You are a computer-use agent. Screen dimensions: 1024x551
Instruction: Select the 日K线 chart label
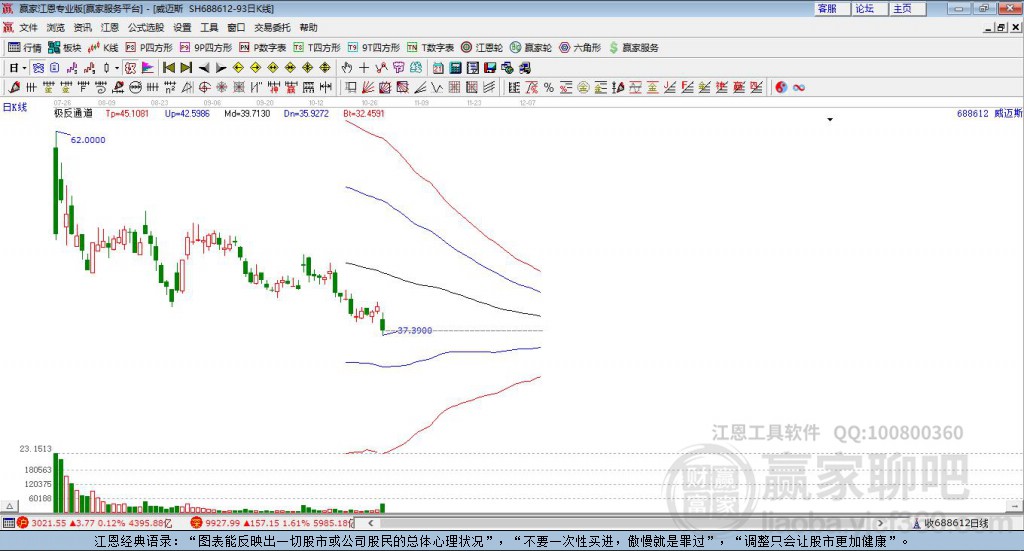pos(15,108)
